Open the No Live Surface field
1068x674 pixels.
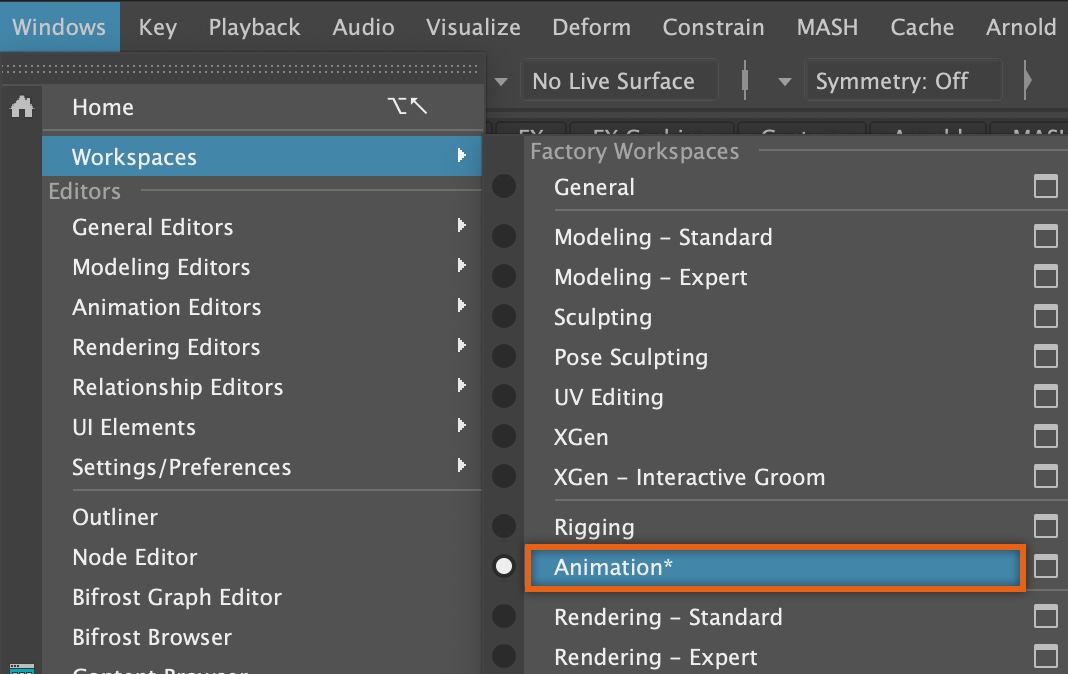click(x=619, y=81)
